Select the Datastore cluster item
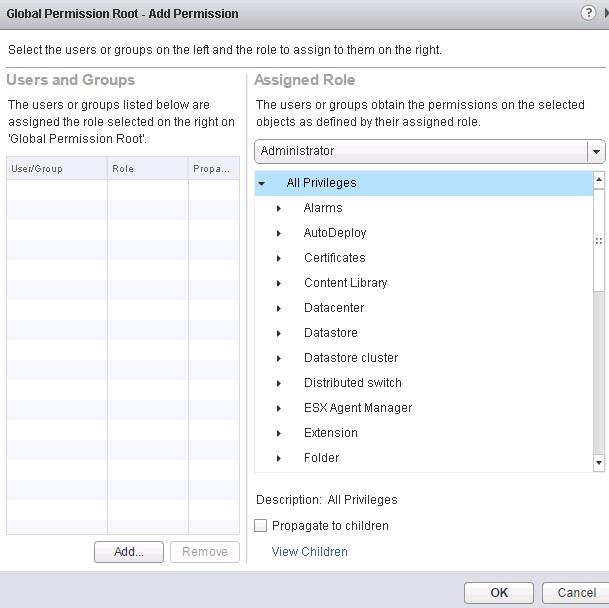The image size is (609, 608). pyautogui.click(x=351, y=358)
